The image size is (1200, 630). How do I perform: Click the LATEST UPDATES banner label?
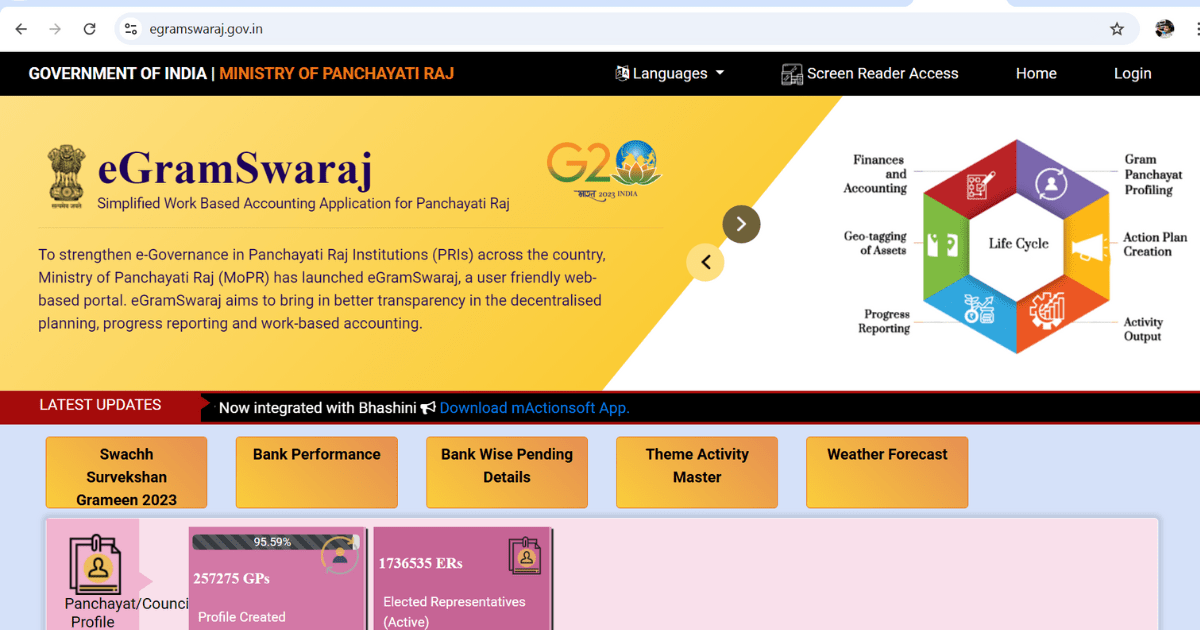coord(100,405)
